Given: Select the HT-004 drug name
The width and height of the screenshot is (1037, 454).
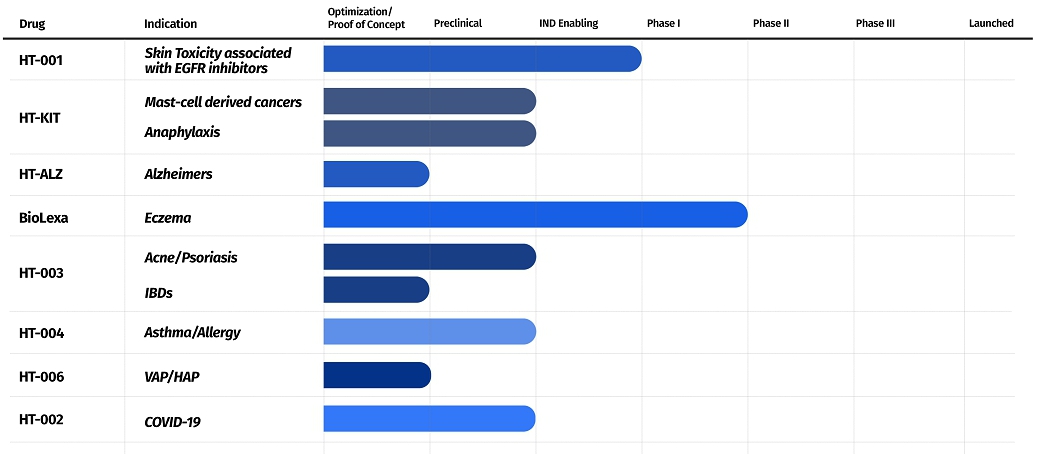Looking at the screenshot, I should tap(41, 332).
